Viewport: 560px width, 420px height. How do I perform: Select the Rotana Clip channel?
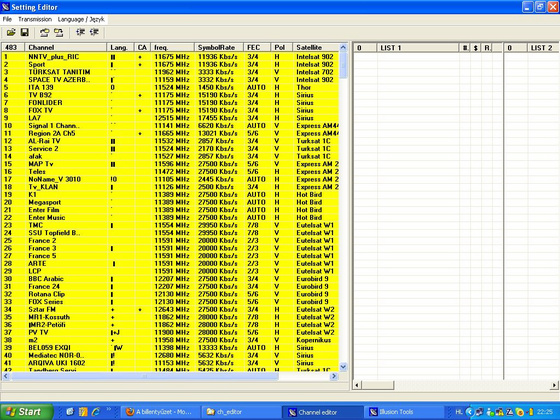click(170, 294)
